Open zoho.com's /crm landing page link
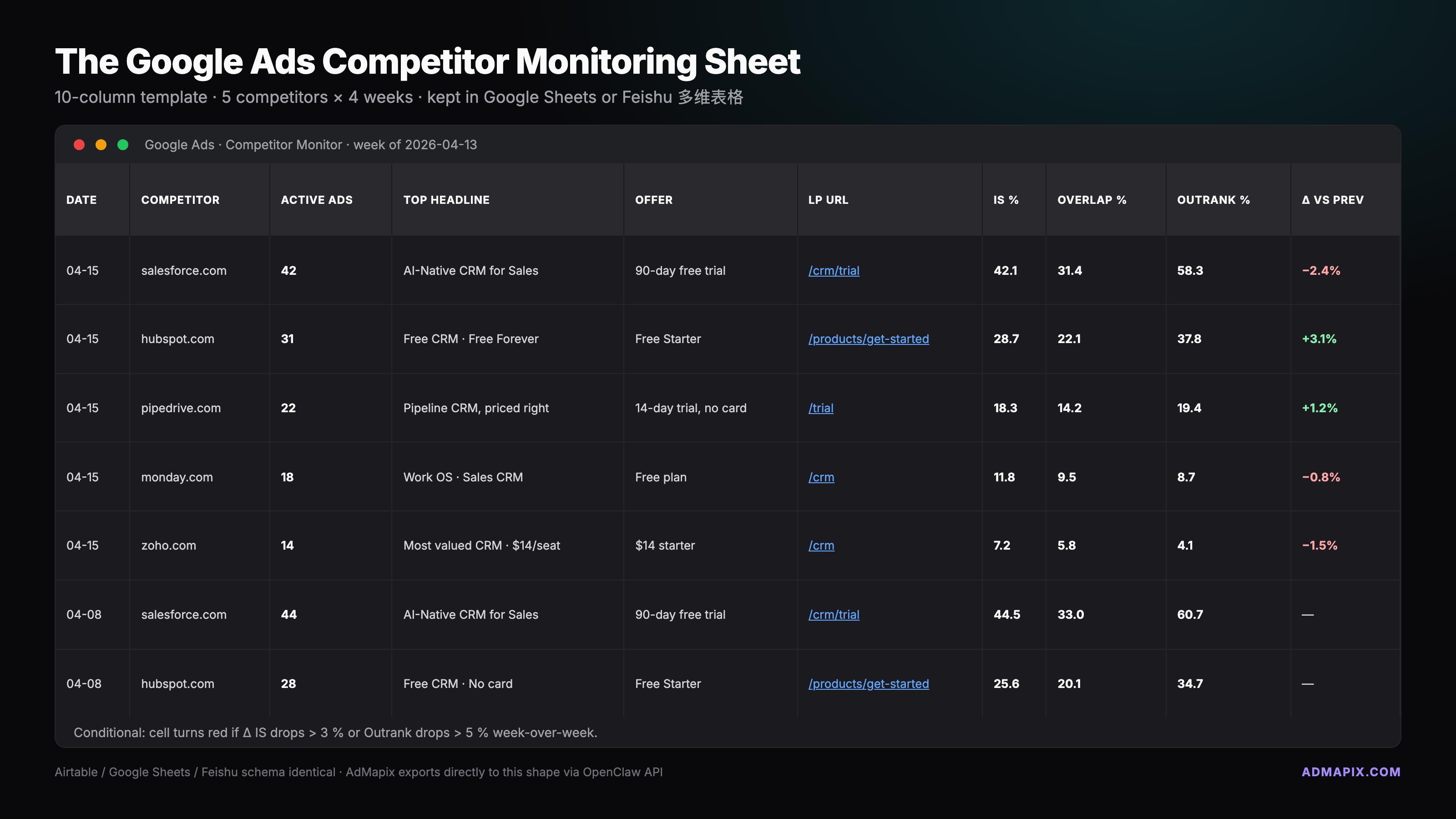 point(821,546)
